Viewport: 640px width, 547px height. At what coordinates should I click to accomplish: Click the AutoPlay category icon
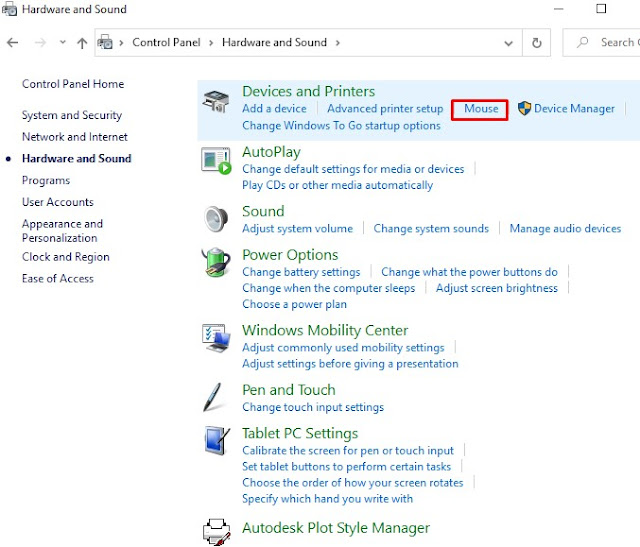click(216, 161)
